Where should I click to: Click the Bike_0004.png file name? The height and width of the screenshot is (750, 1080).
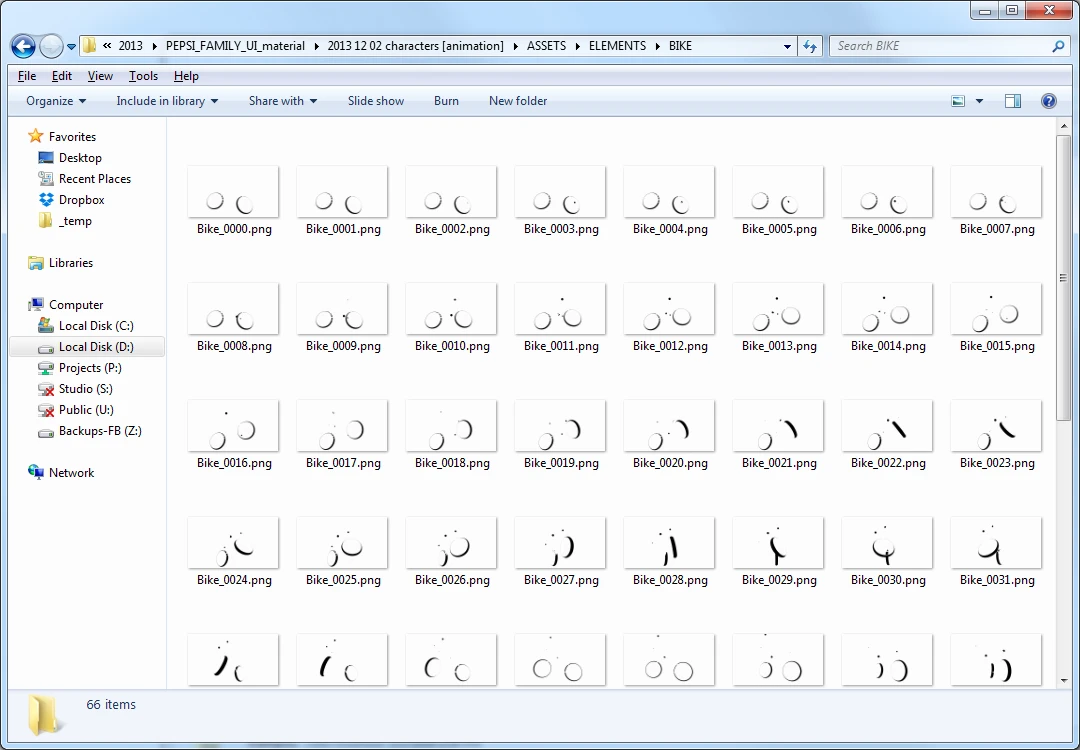tap(670, 229)
